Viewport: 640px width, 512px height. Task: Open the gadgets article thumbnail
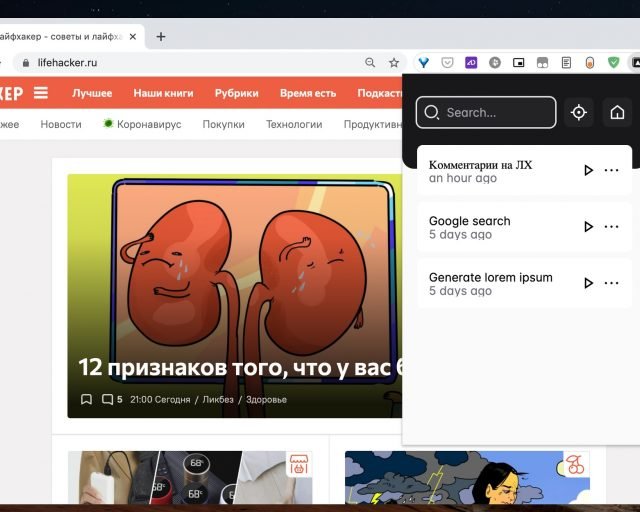pyautogui.click(x=190, y=477)
